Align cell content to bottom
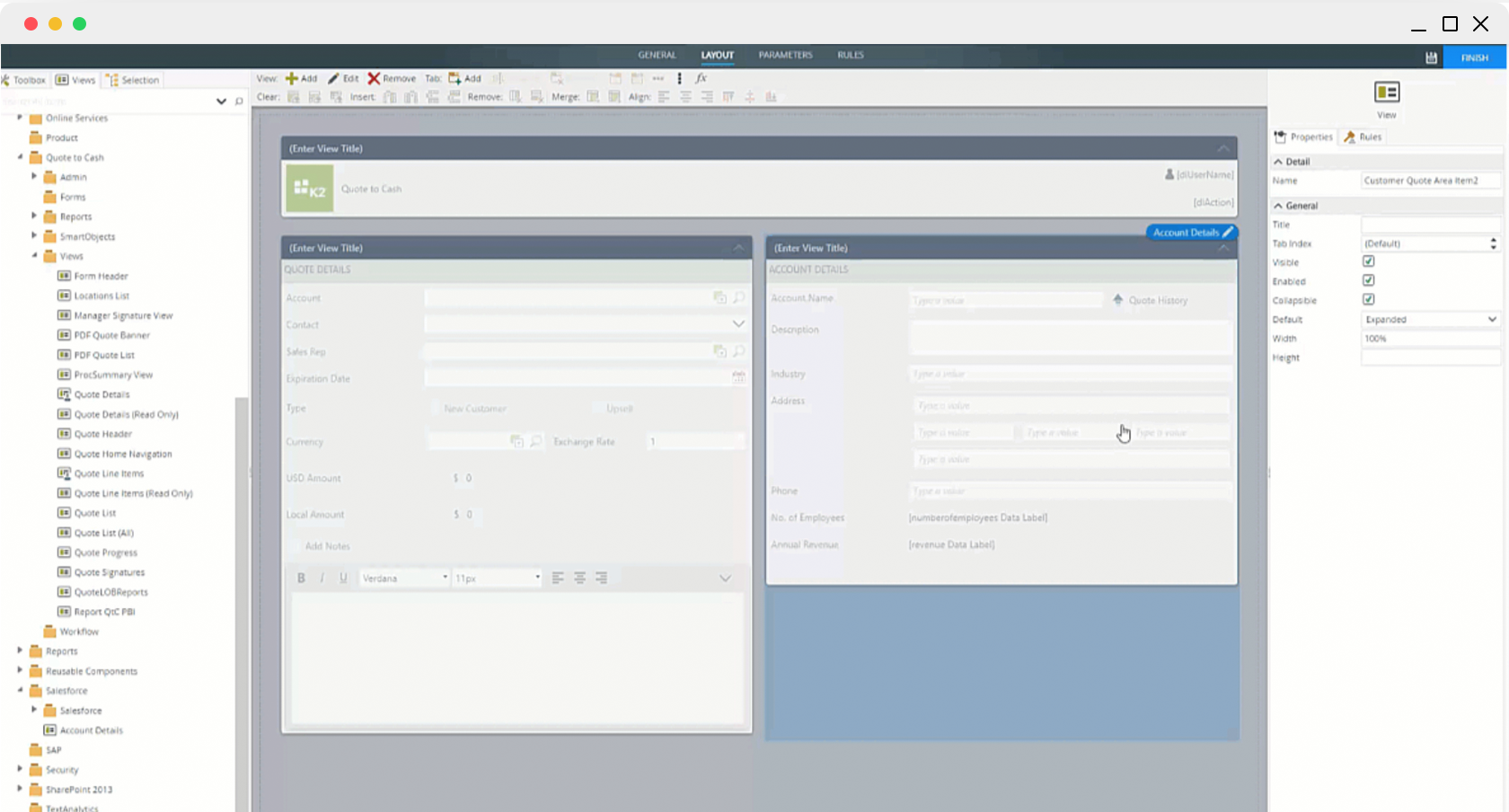 click(x=771, y=97)
